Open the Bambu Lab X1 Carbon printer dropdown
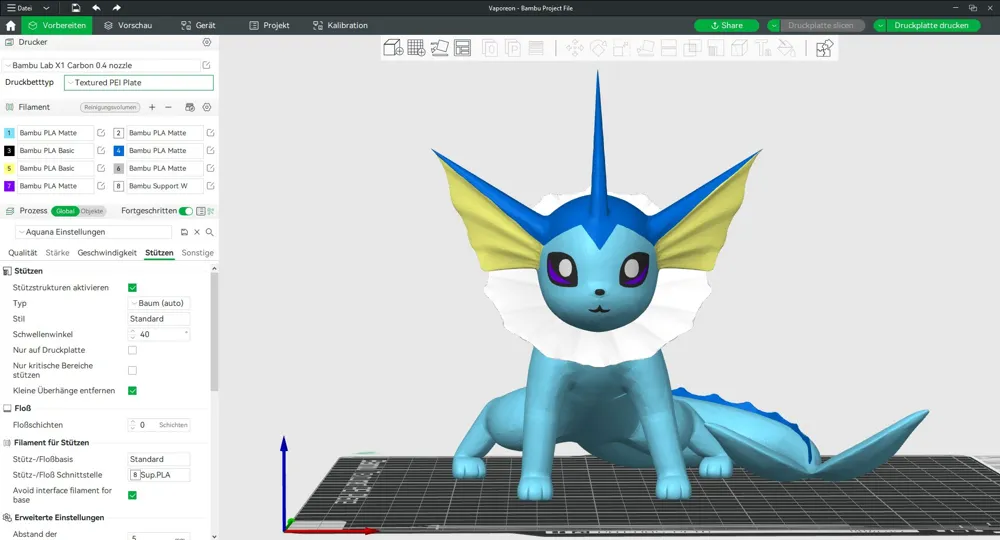Viewport: 1000px width, 540px height. coord(102,65)
